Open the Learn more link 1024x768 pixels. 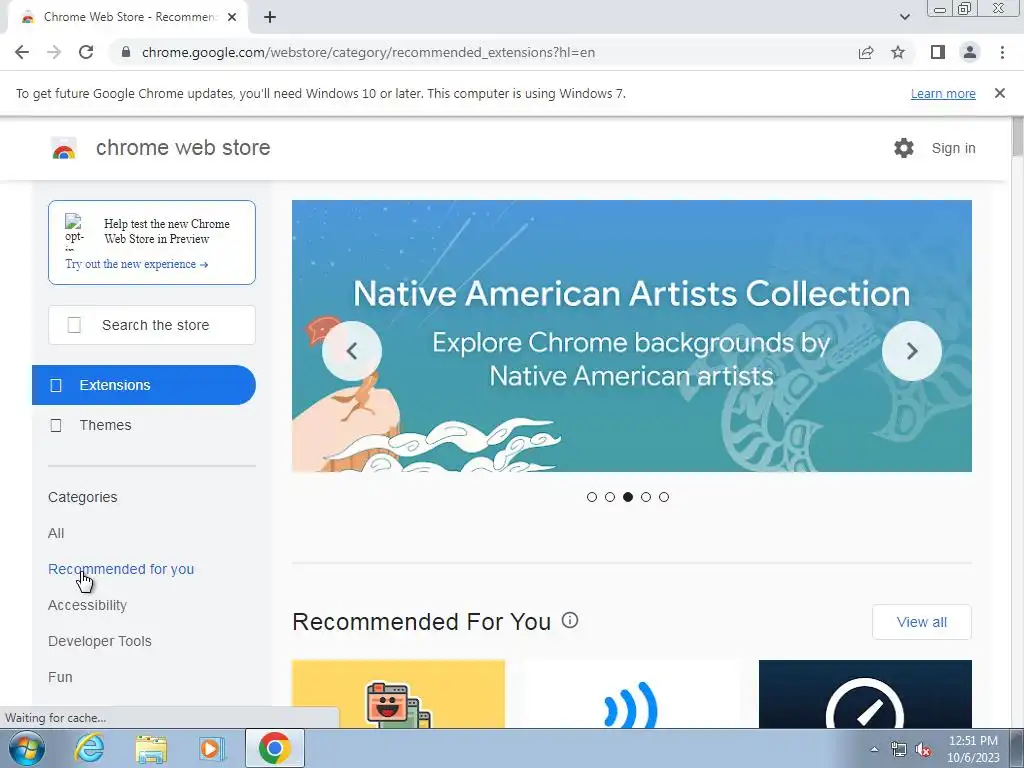(x=943, y=93)
